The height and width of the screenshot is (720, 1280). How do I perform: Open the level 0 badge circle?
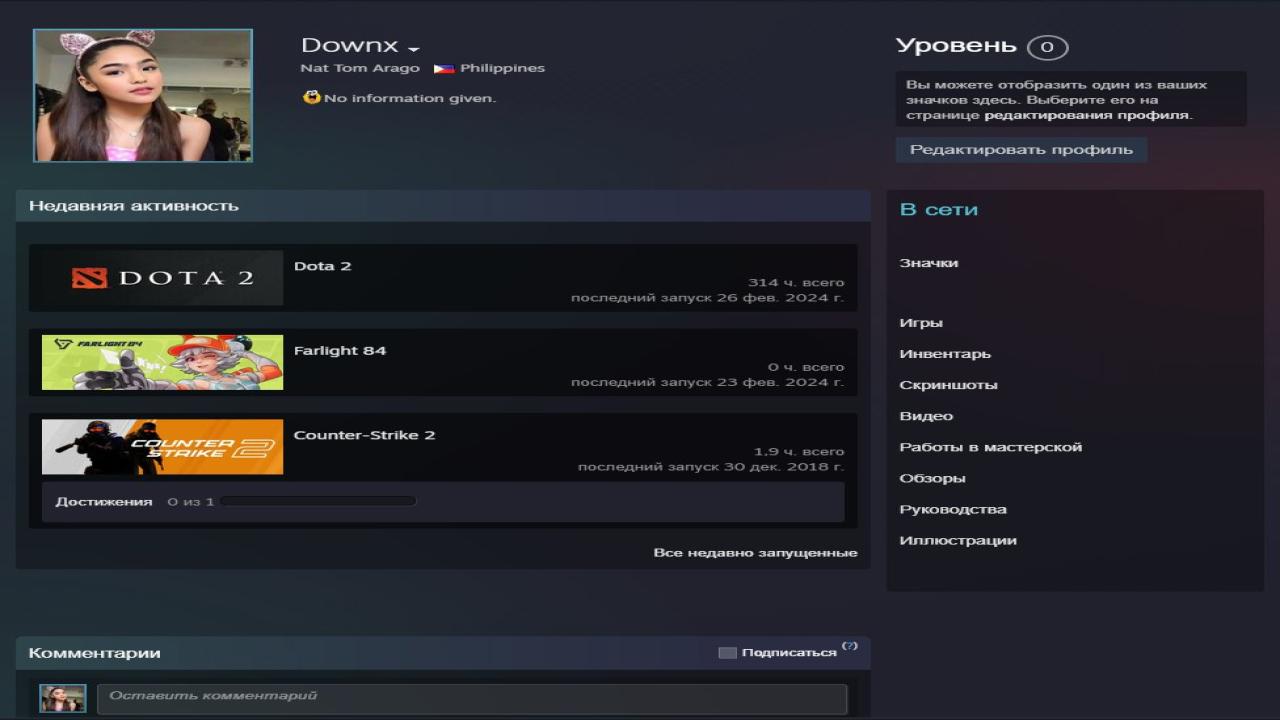coord(1047,47)
